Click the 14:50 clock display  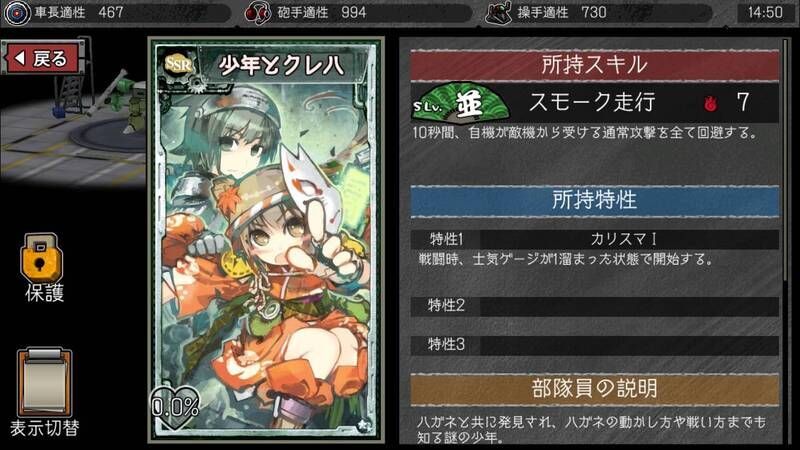pos(765,12)
